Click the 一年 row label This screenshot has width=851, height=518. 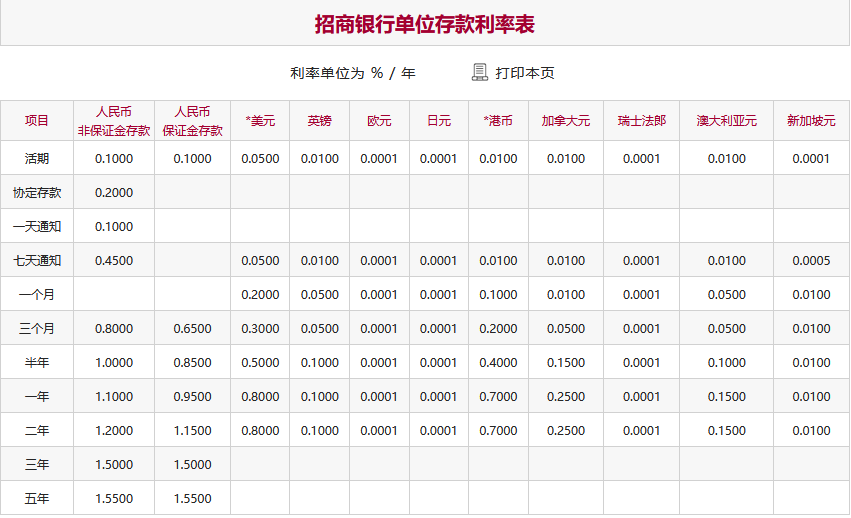(37, 396)
